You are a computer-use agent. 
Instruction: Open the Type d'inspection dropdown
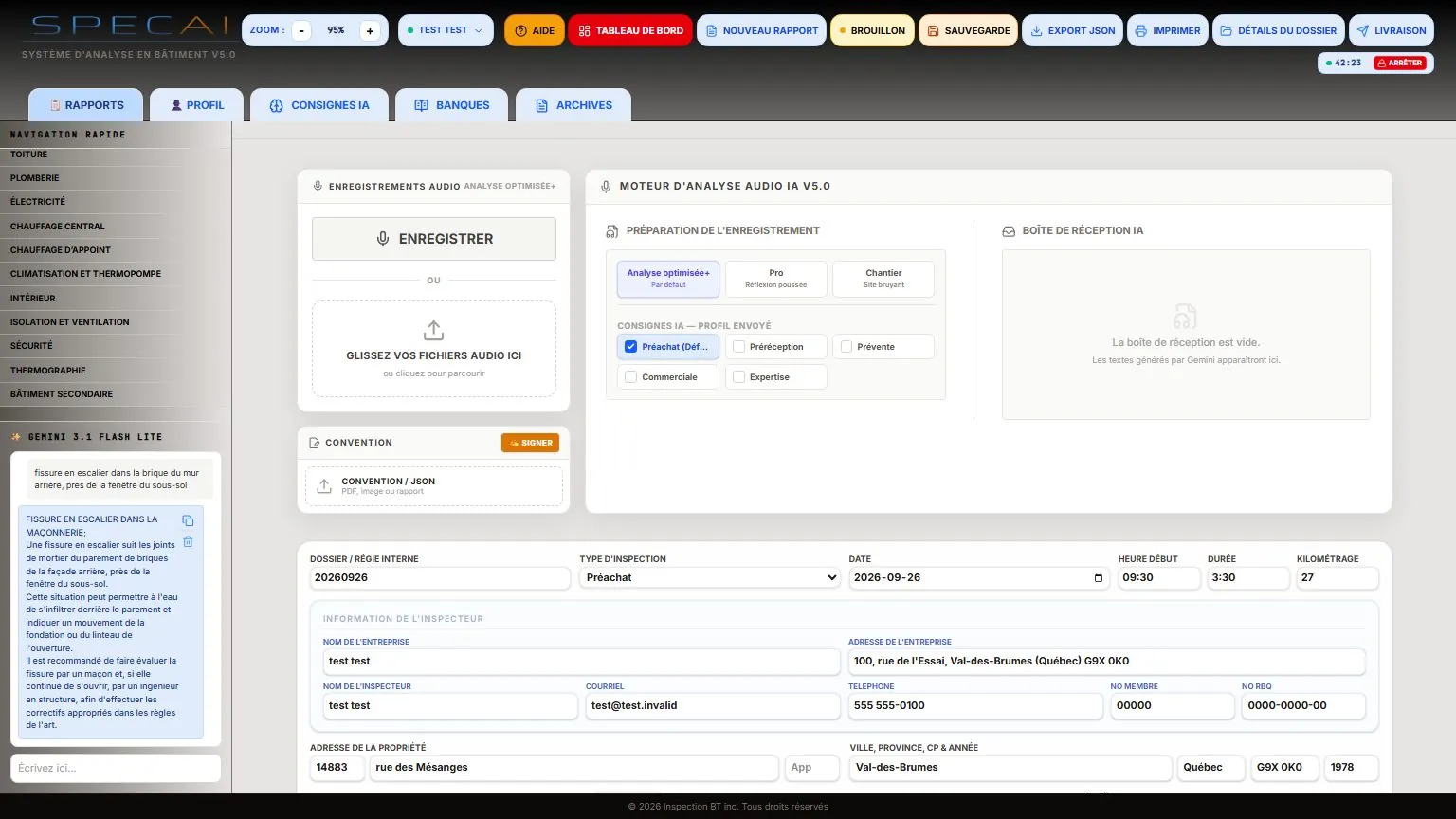coord(710,578)
